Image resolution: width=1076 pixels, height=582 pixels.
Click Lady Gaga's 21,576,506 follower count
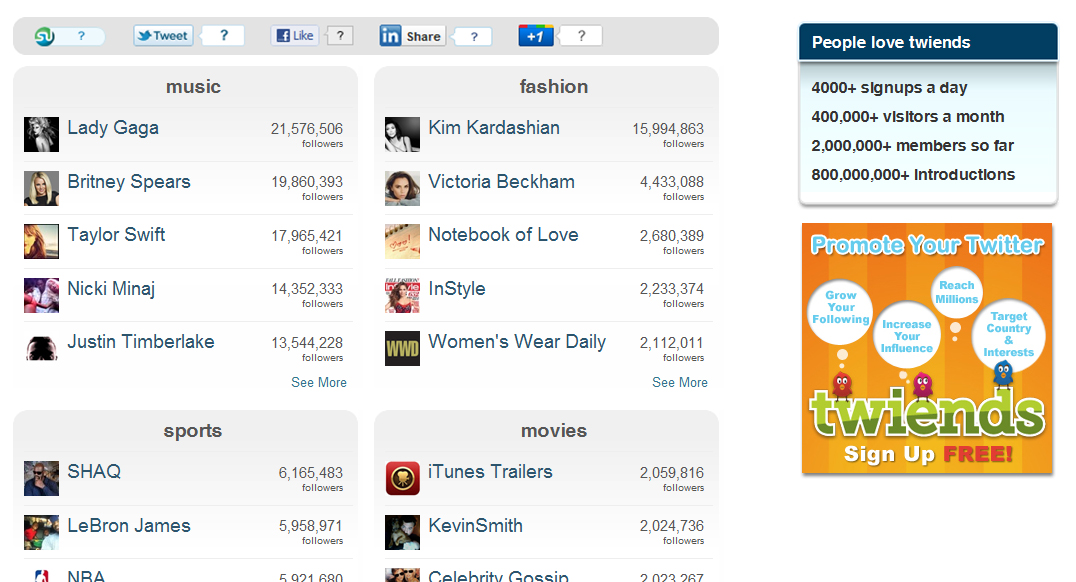point(307,129)
